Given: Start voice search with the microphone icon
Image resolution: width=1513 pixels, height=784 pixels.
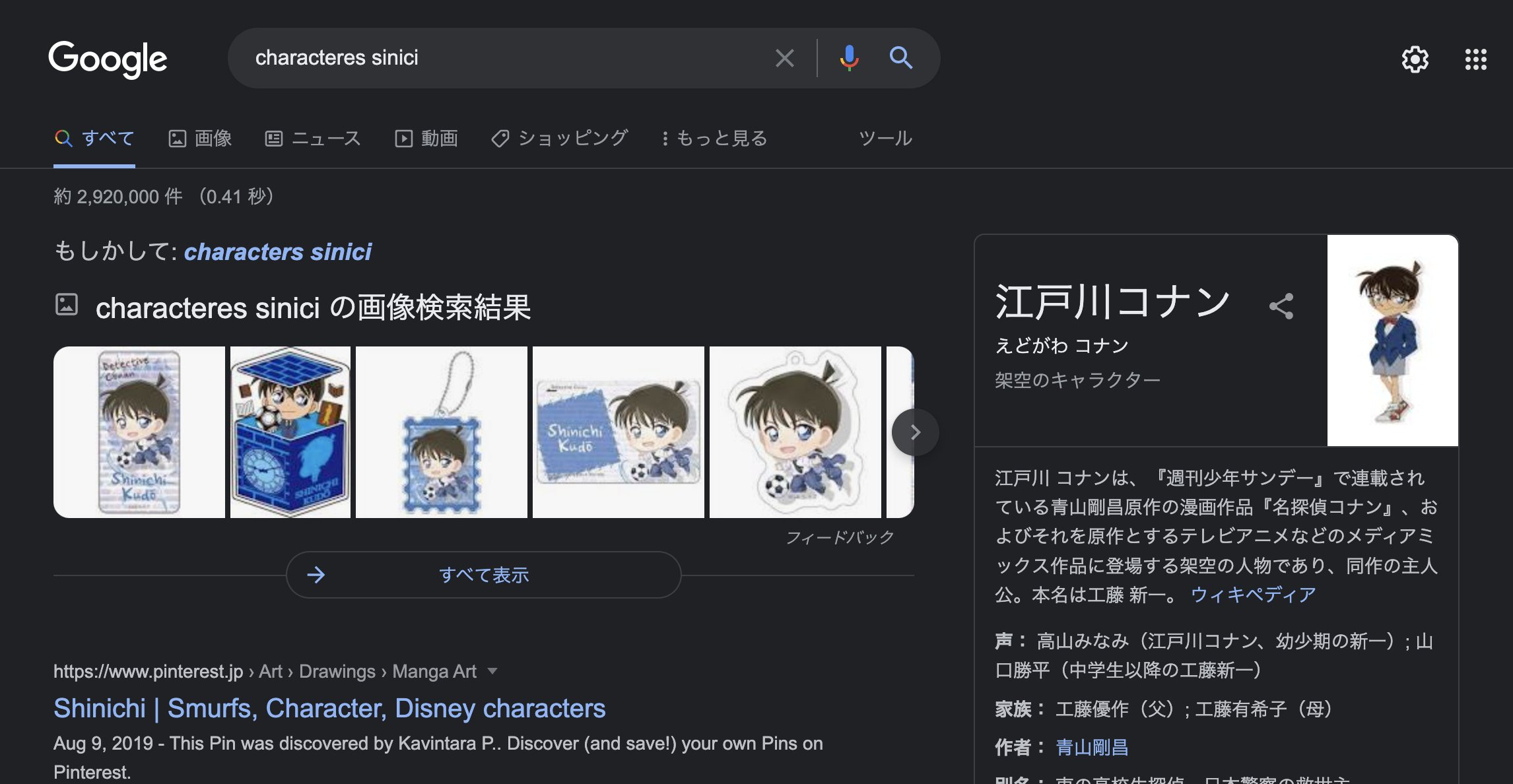Looking at the screenshot, I should [x=849, y=58].
